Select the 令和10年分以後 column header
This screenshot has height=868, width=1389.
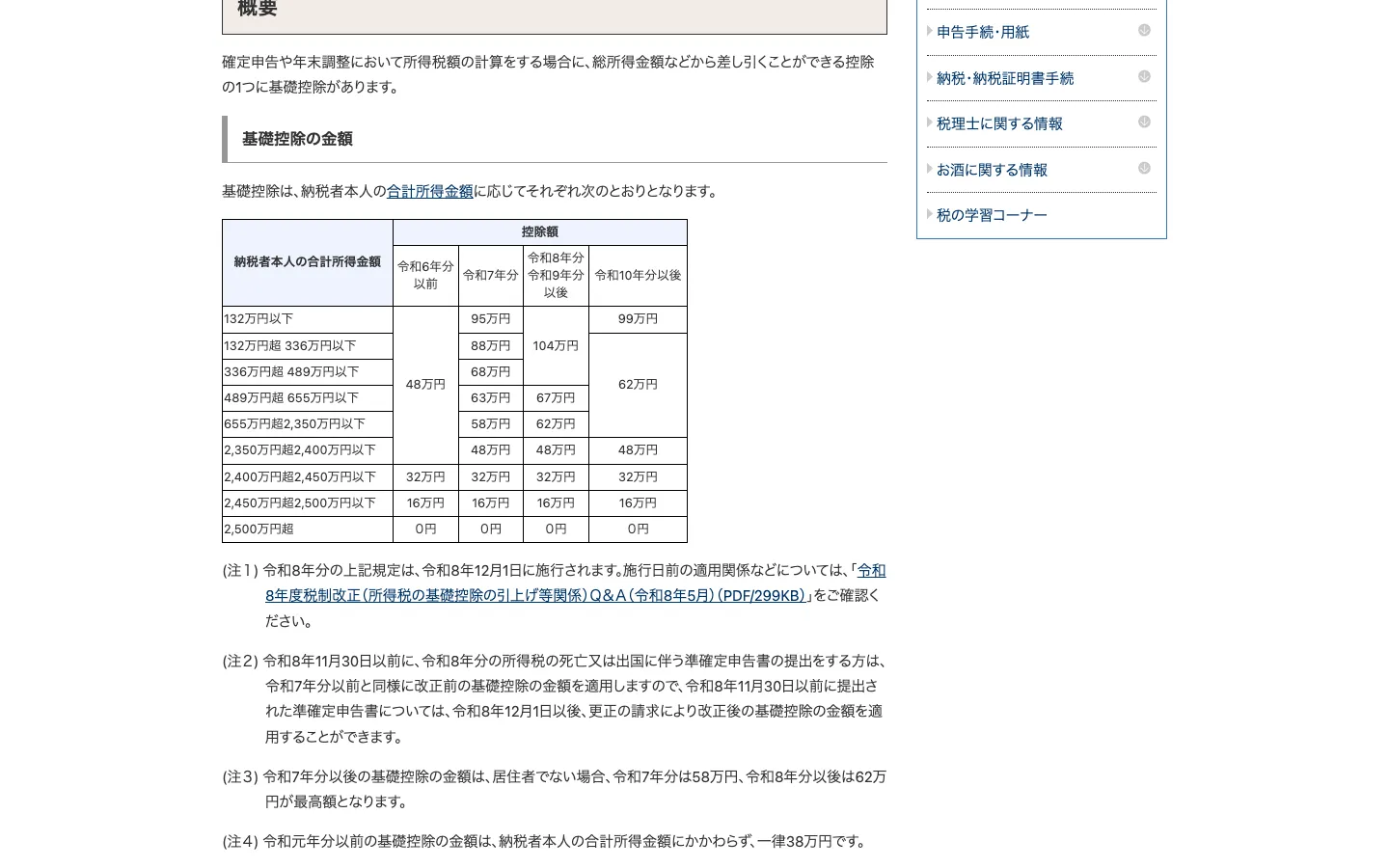coord(638,276)
